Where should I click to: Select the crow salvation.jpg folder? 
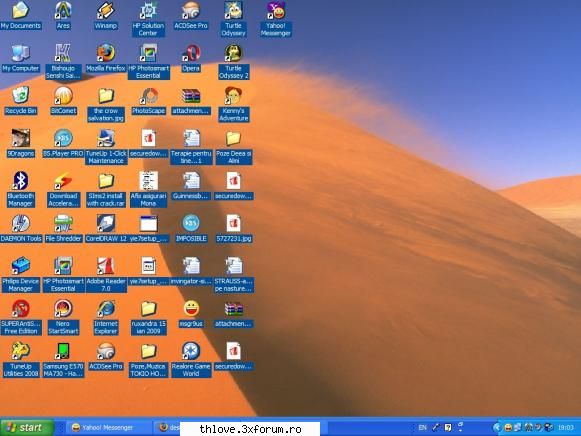[106, 104]
